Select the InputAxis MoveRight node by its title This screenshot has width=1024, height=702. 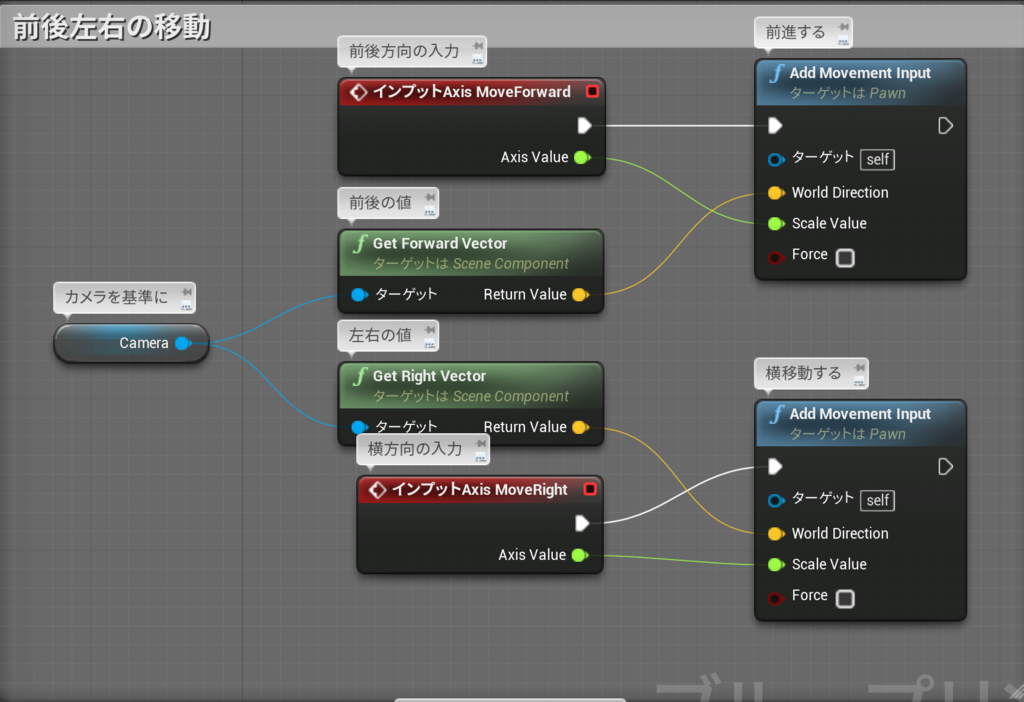[x=479, y=490]
